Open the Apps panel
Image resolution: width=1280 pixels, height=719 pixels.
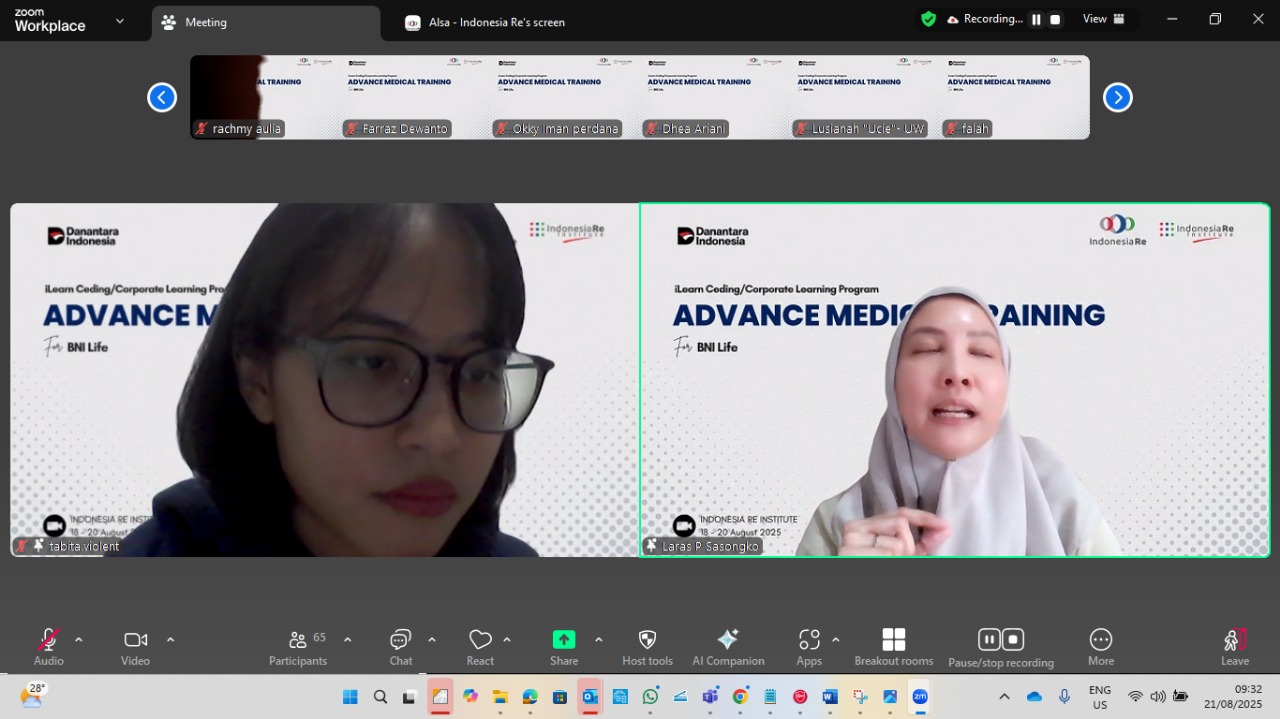(x=809, y=646)
